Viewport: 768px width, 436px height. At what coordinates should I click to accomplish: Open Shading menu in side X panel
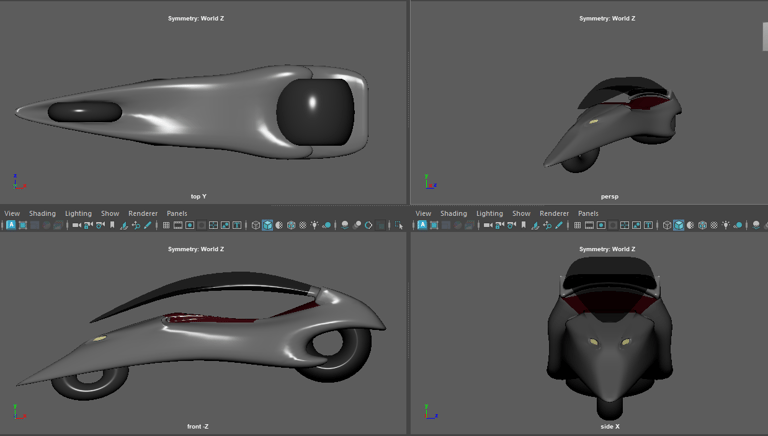point(454,214)
